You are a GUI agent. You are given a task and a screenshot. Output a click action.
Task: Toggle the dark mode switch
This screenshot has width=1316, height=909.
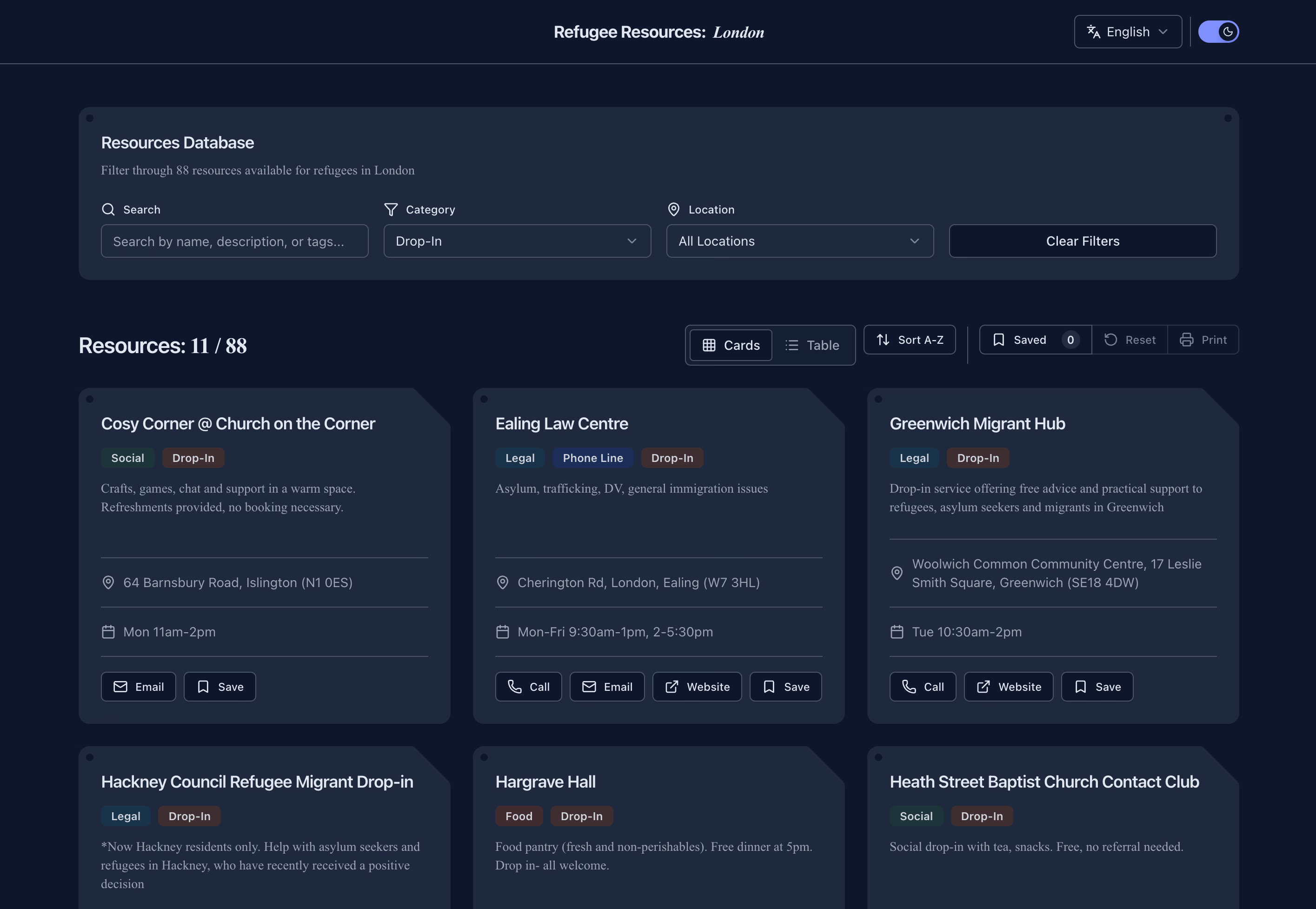coord(1218,32)
